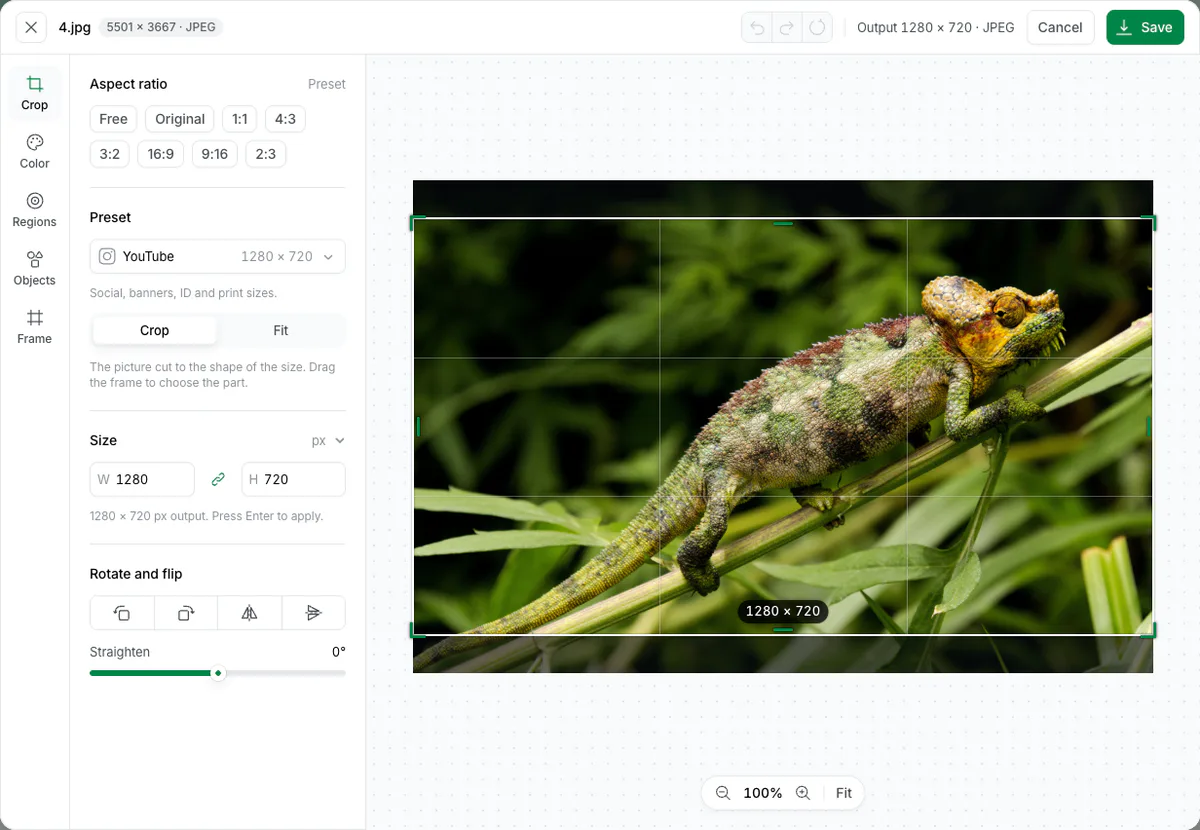The width and height of the screenshot is (1200, 830).
Task: Click the bottom-left crop corner handle
Action: pyautogui.click(x=417, y=630)
